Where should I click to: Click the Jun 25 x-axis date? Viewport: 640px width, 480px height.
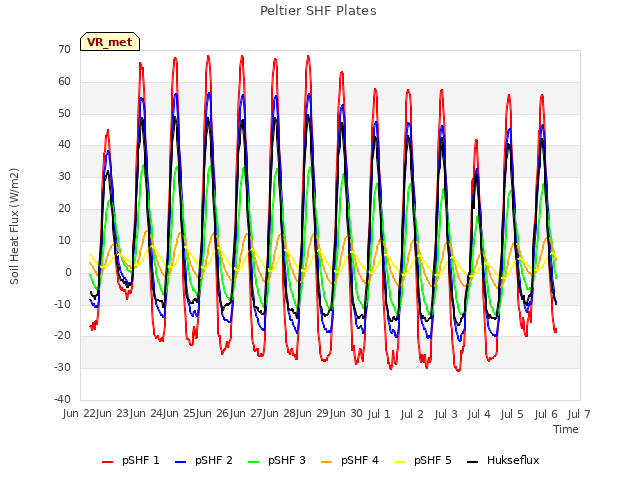coord(180,414)
